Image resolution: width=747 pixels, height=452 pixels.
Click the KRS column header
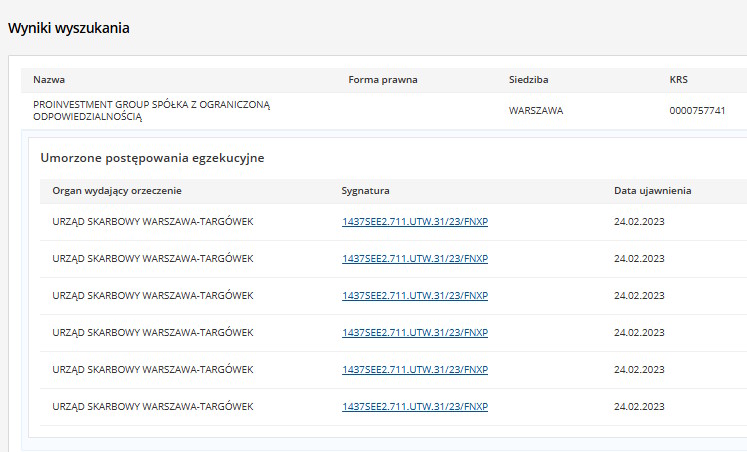(x=679, y=79)
